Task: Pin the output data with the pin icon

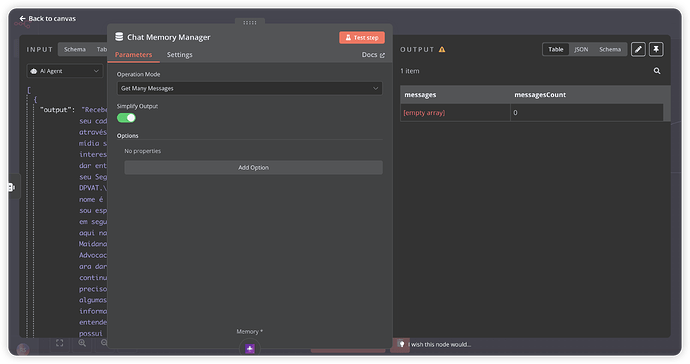Action: [x=656, y=49]
